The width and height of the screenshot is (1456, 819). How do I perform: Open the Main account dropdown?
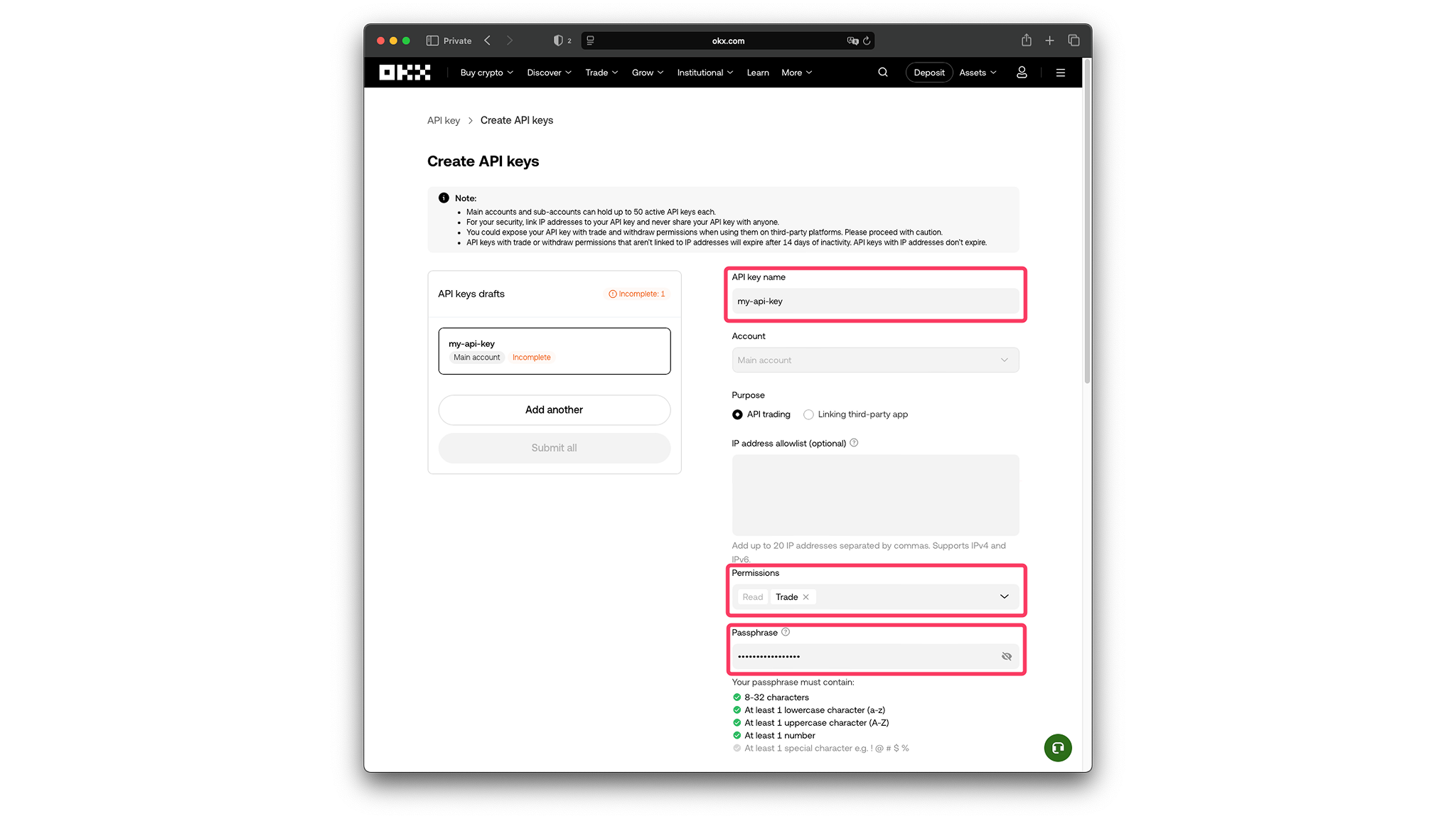pos(875,360)
